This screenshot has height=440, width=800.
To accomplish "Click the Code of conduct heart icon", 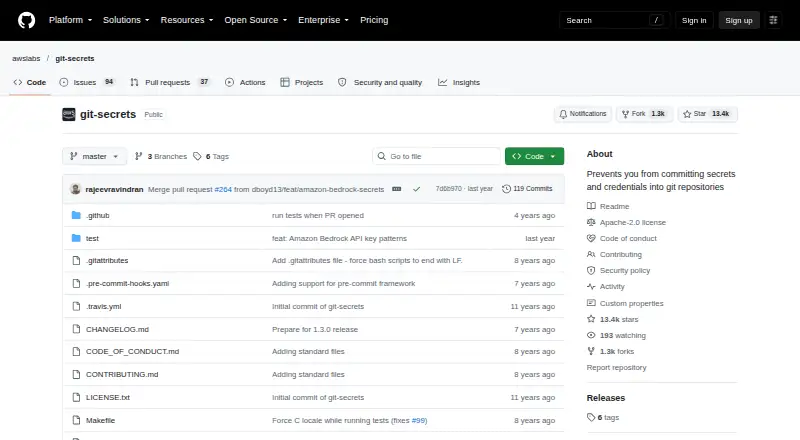I will (591, 238).
